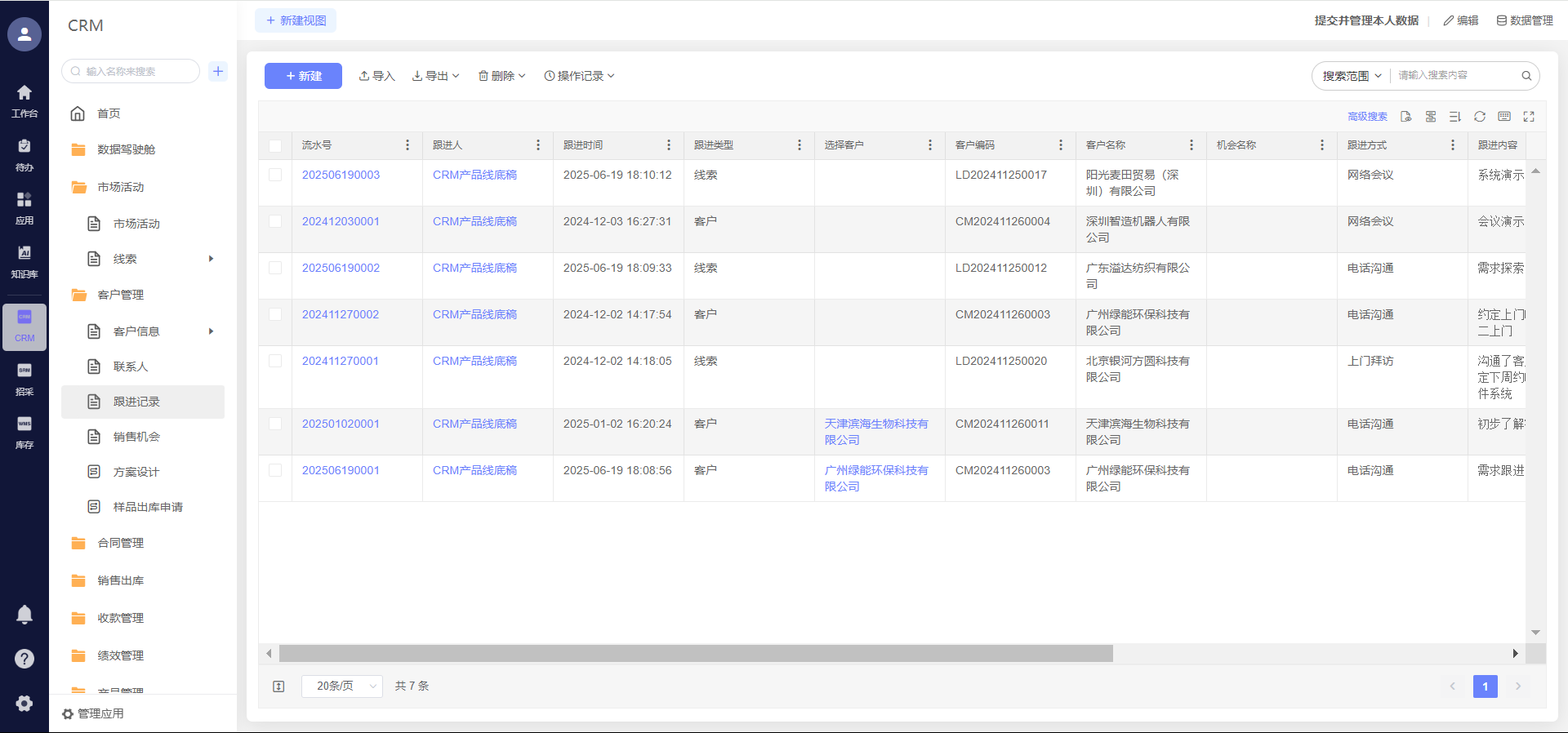Image resolution: width=1568 pixels, height=733 pixels.
Task: Open the notification bell in left rail
Action: (24, 615)
